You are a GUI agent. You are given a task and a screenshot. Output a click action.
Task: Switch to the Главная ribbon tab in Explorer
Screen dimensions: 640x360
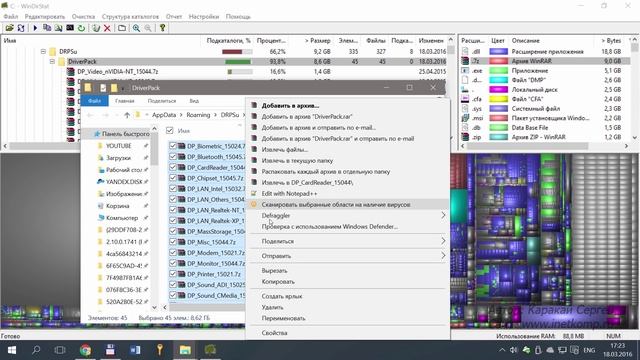tap(124, 101)
